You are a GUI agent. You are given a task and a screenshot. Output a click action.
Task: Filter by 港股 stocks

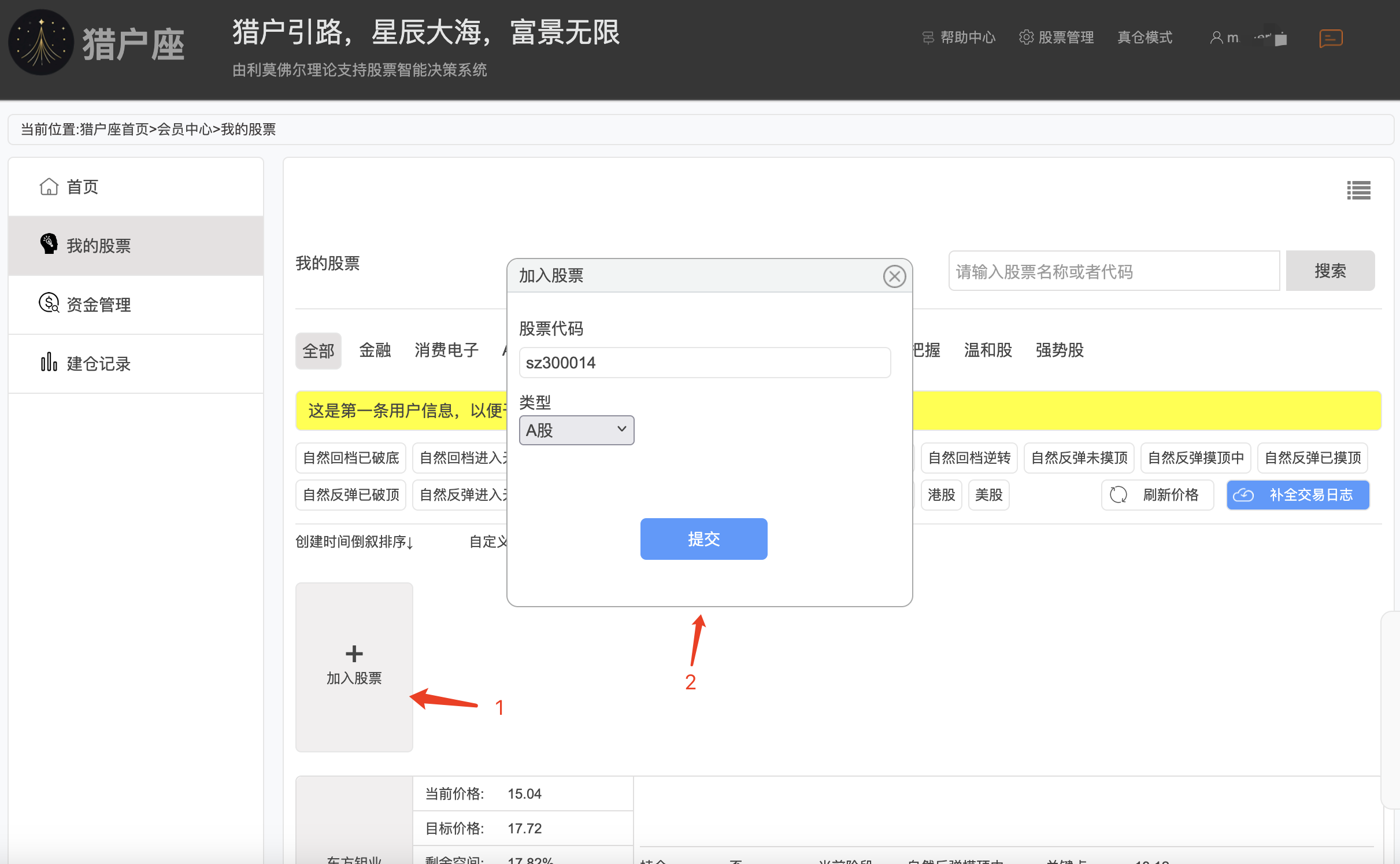click(x=941, y=495)
